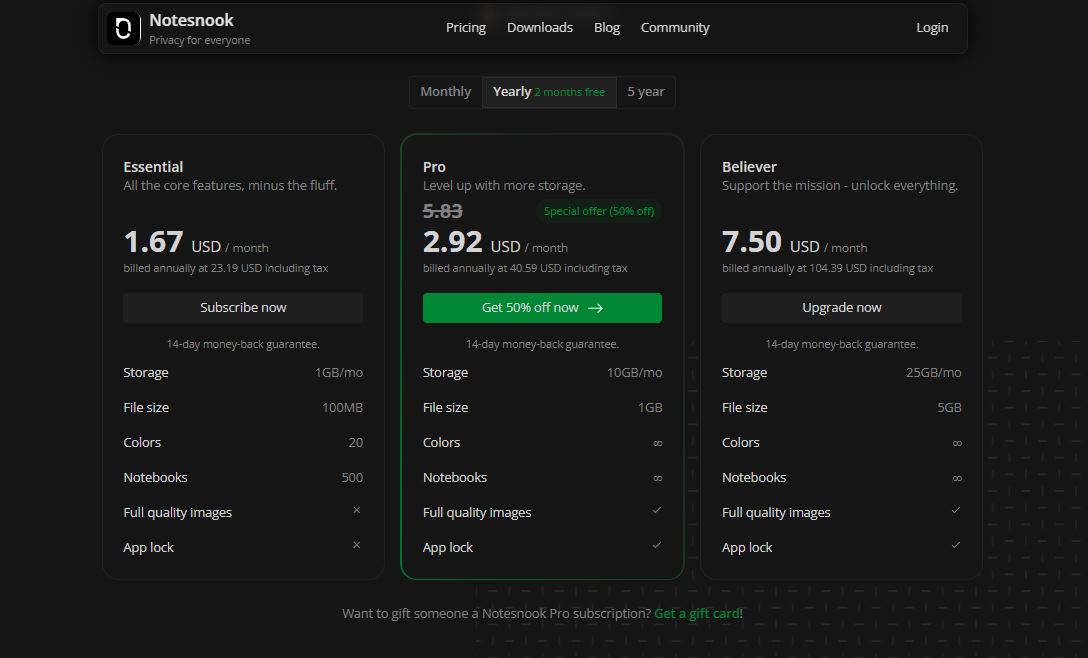Viewport: 1088px width, 658px height.
Task: Click the X icon next to Essential's App lock
Action: pos(356,546)
